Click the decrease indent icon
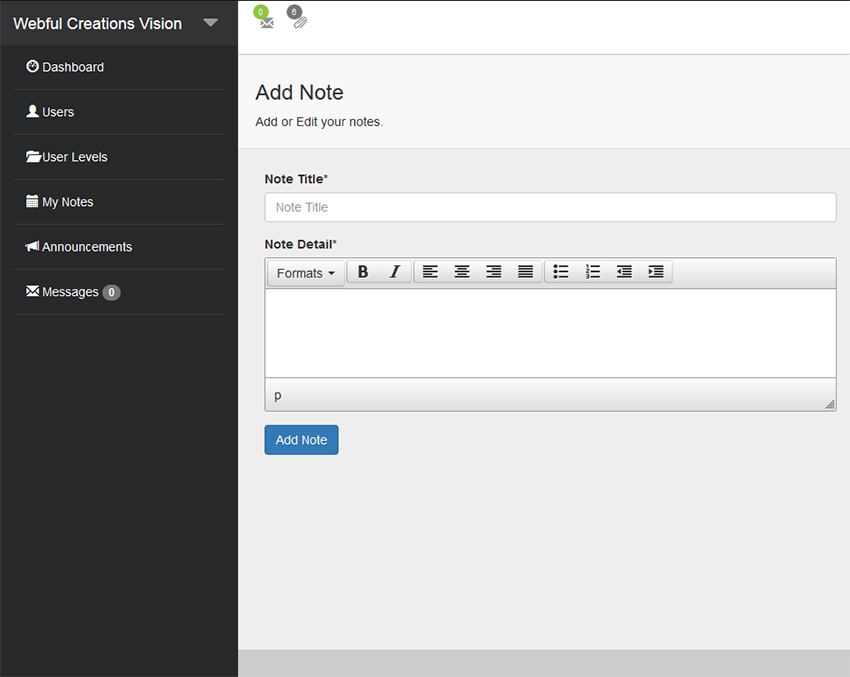Image resolution: width=850 pixels, height=677 pixels. (624, 271)
